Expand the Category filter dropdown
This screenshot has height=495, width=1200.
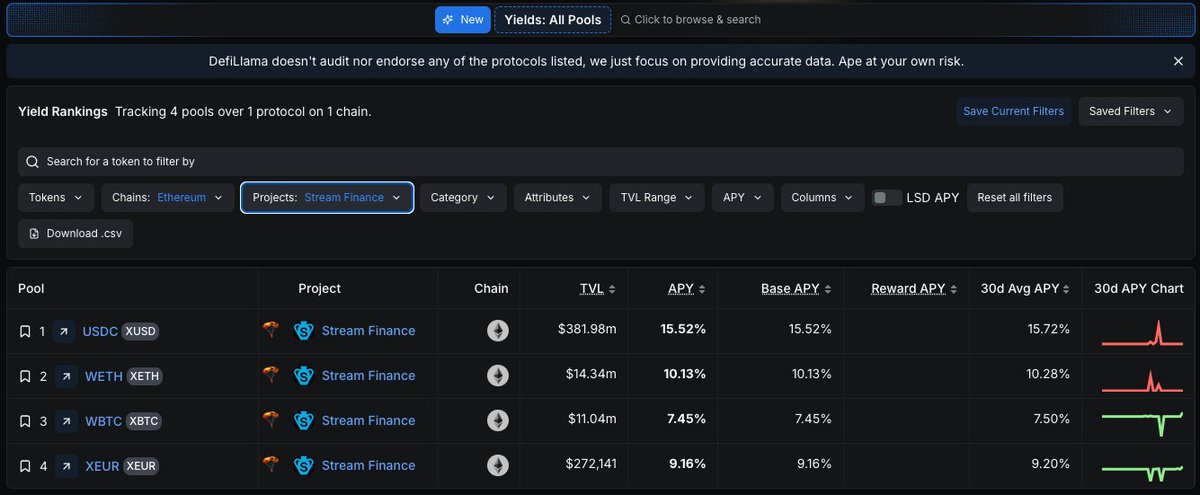point(462,198)
